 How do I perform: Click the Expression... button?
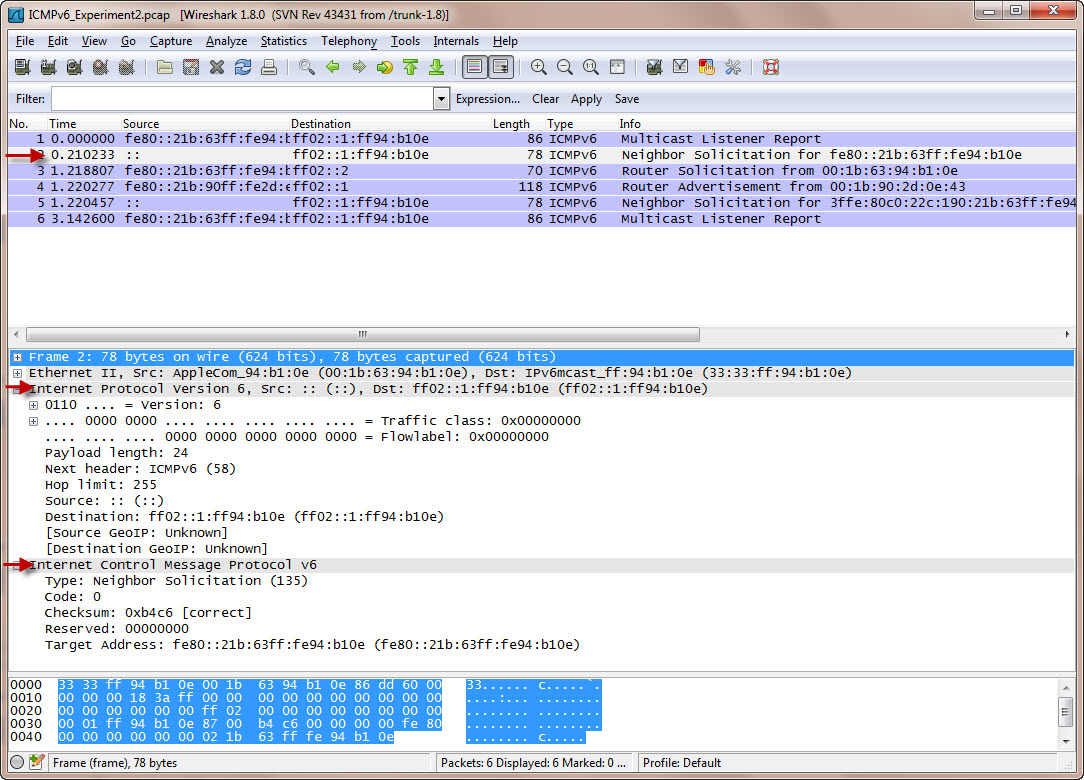[487, 99]
